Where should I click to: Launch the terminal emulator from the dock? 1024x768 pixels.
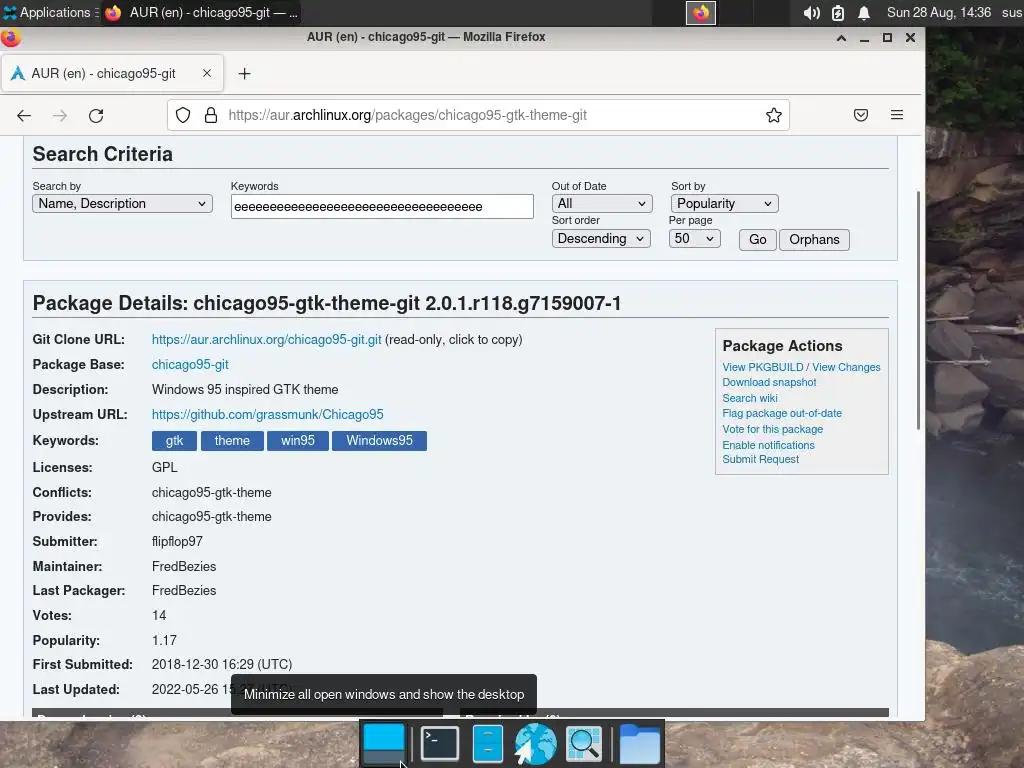(440, 744)
